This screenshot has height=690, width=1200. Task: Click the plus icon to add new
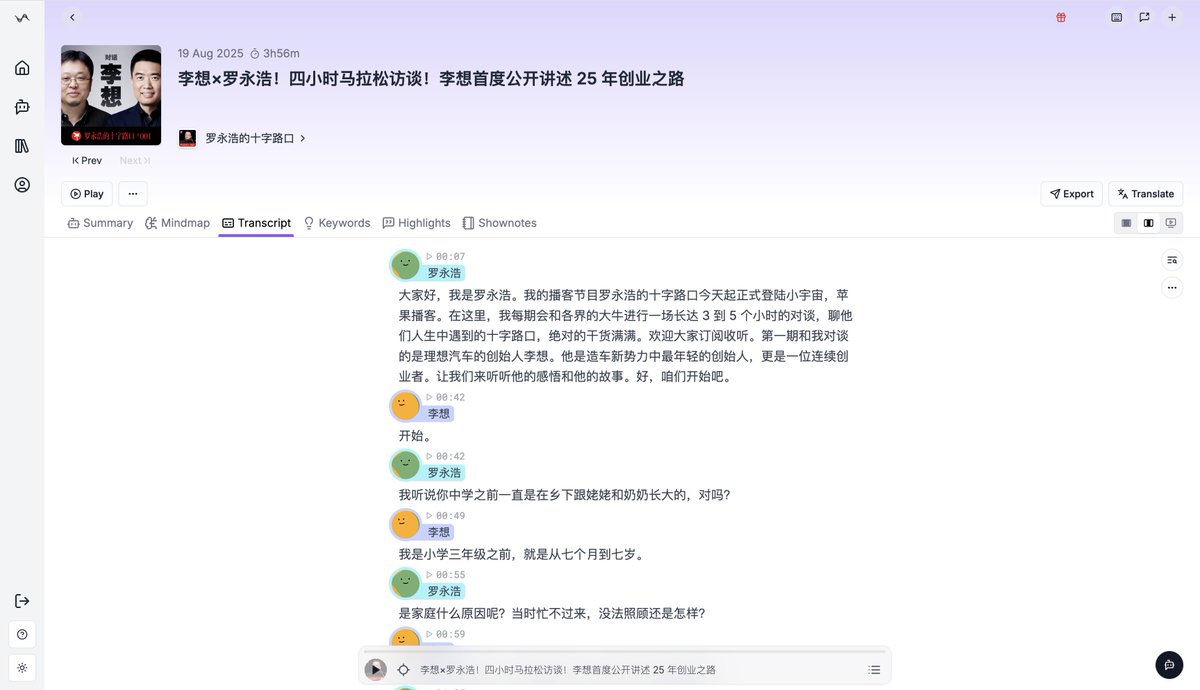(1172, 17)
